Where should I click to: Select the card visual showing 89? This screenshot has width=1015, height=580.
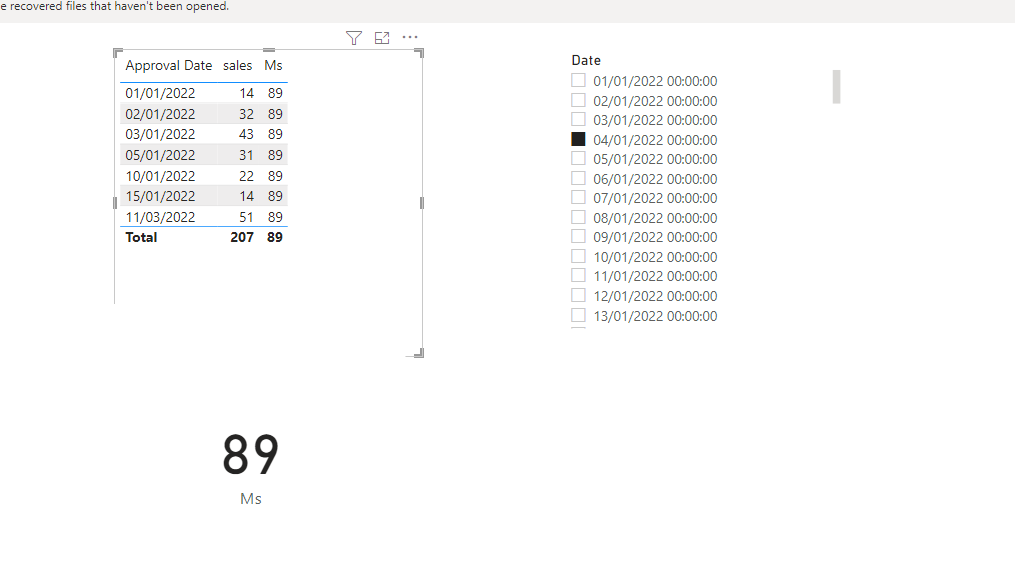click(x=251, y=454)
